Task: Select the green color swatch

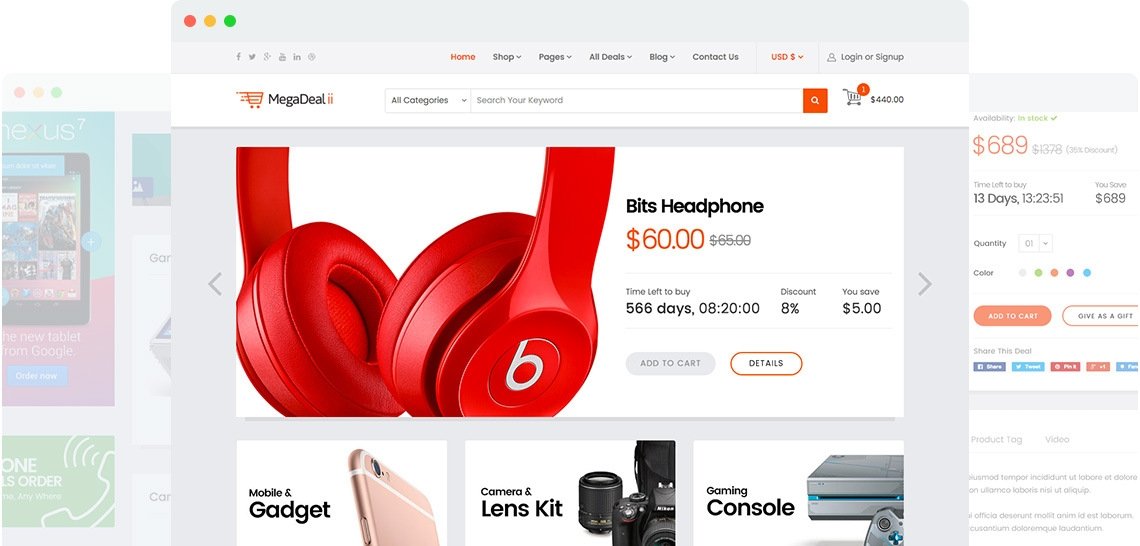Action: pyautogui.click(x=1038, y=273)
